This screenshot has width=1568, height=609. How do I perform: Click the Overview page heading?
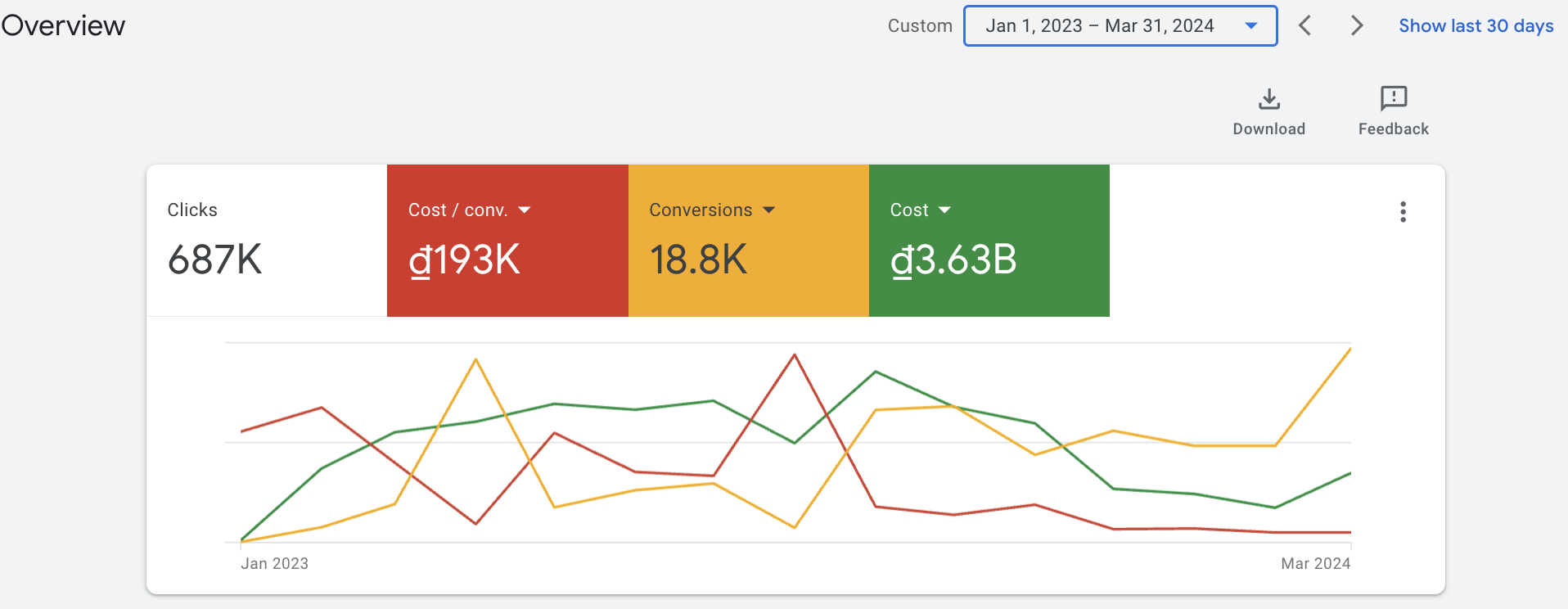63,25
